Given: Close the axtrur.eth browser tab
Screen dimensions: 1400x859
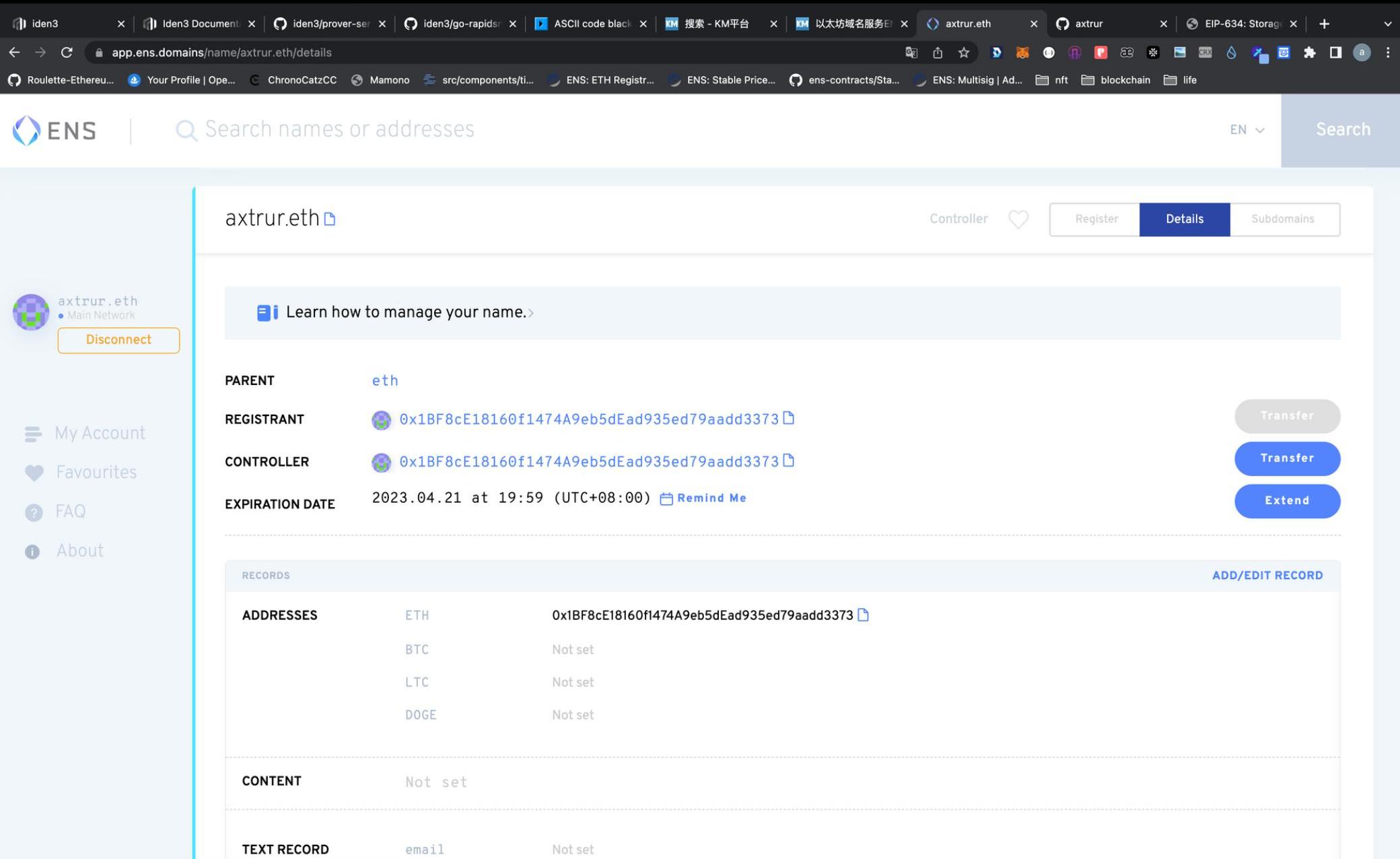Looking at the screenshot, I should point(1033,24).
